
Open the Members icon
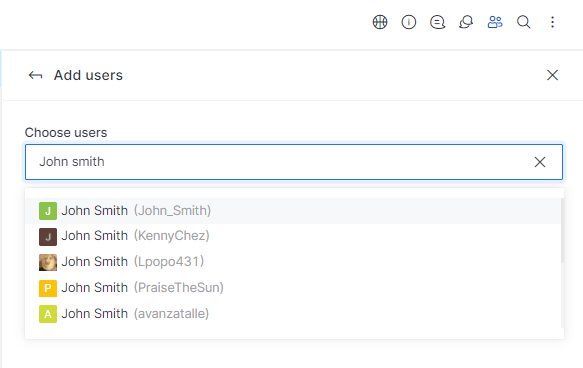coord(495,22)
